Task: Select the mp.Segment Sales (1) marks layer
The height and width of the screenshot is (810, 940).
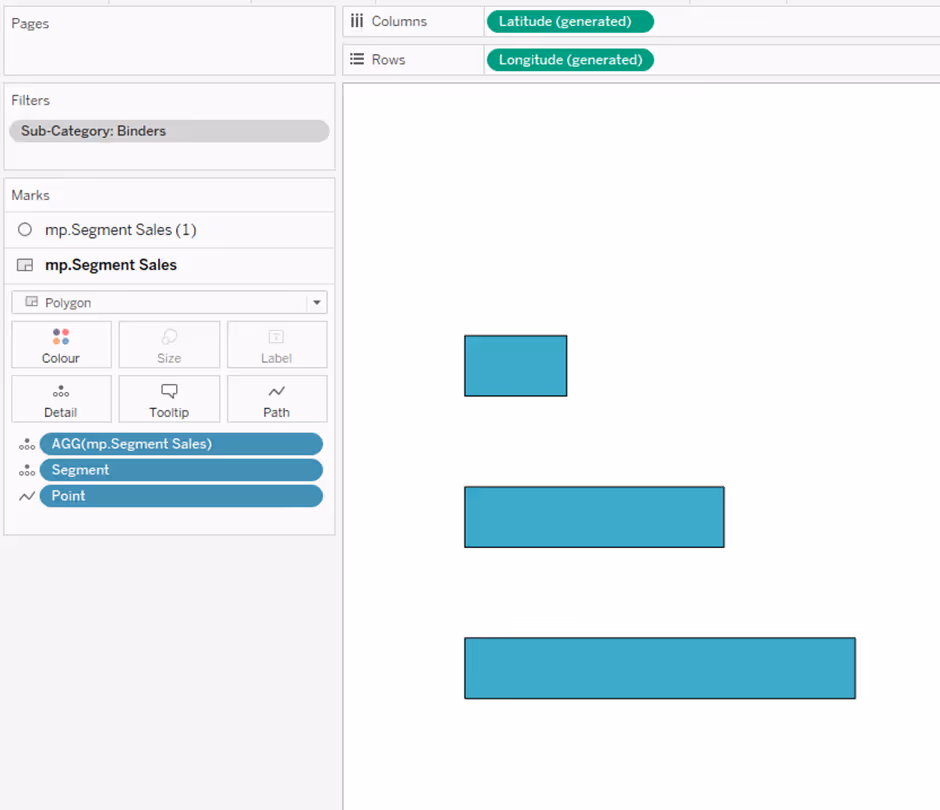Action: (169, 230)
